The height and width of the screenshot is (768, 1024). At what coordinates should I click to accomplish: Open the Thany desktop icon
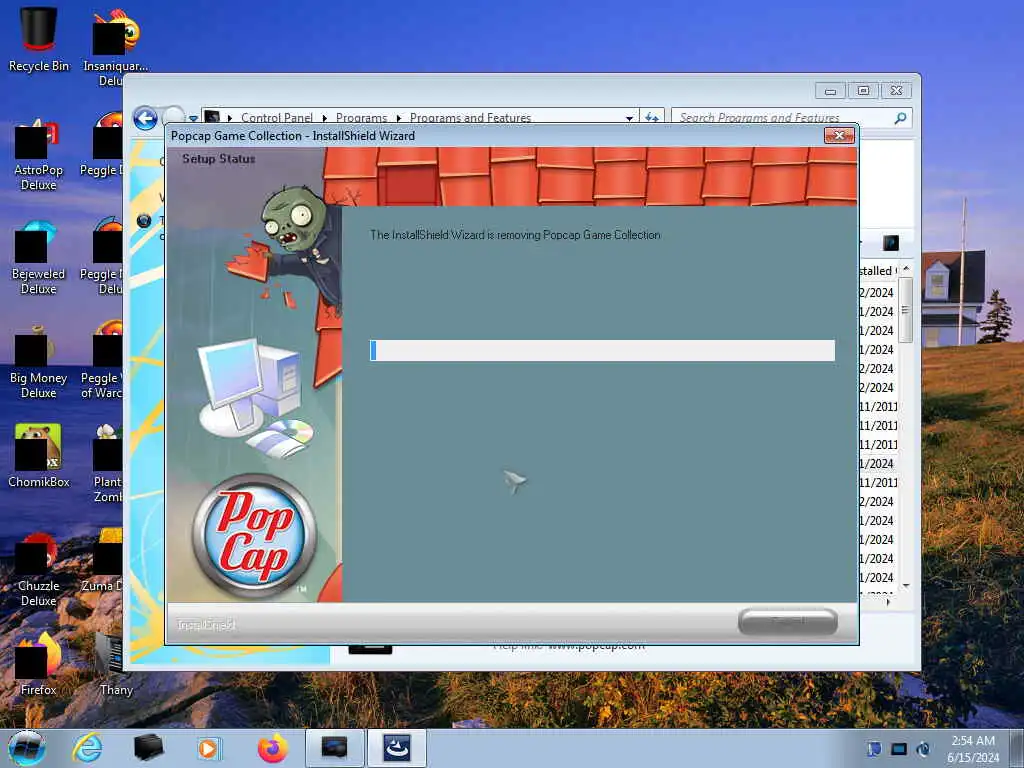click(x=116, y=663)
